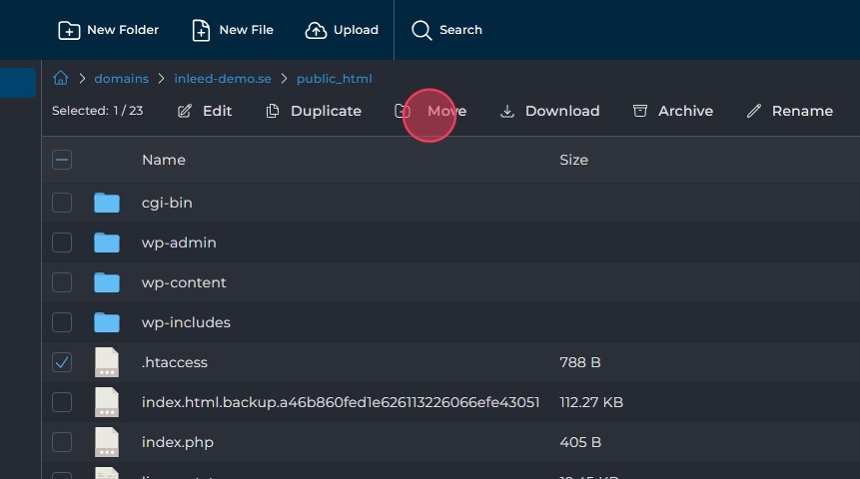Open the wp-content folder

coord(184,282)
